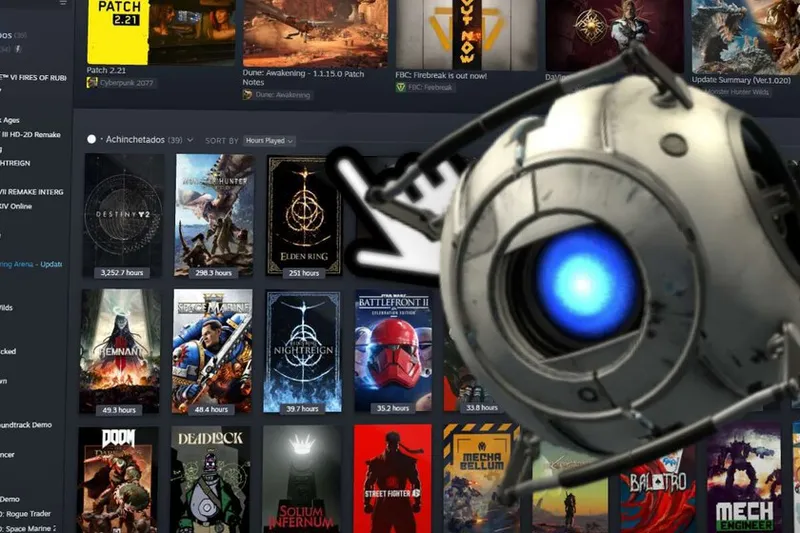This screenshot has width=800, height=533.
Task: Click the SORT BY label
Action: click(222, 141)
